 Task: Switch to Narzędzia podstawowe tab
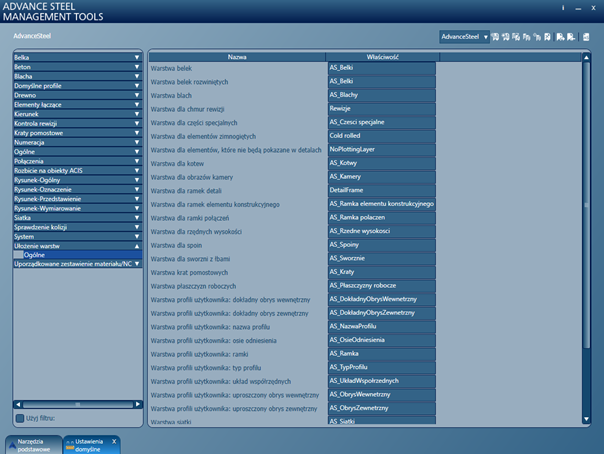(32, 444)
